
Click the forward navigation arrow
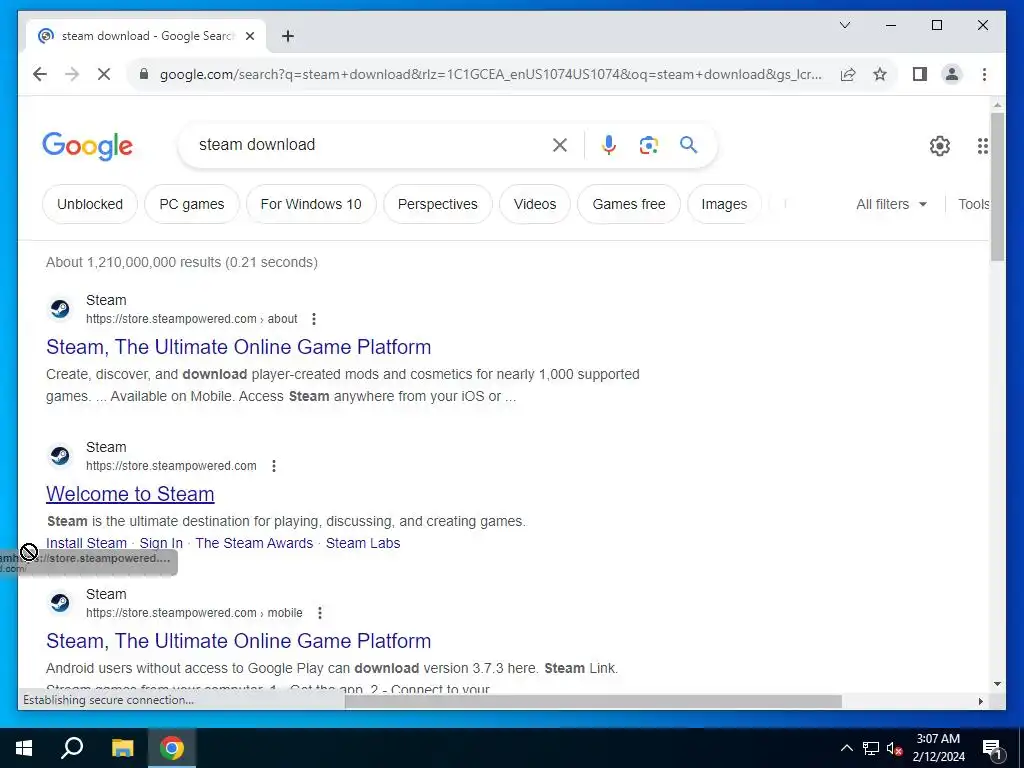pyautogui.click(x=72, y=74)
